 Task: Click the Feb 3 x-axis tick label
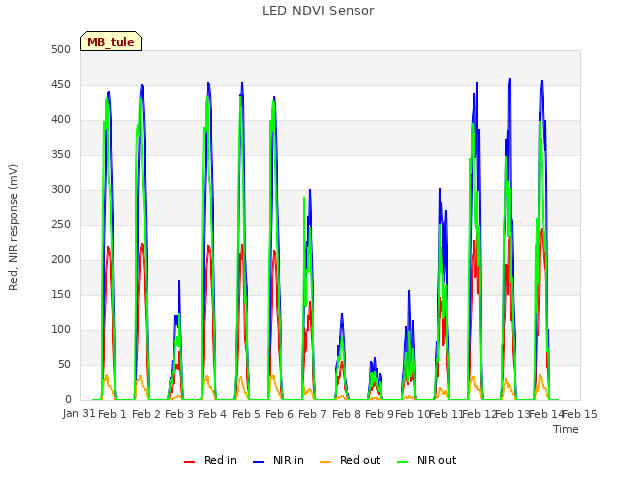(180, 414)
